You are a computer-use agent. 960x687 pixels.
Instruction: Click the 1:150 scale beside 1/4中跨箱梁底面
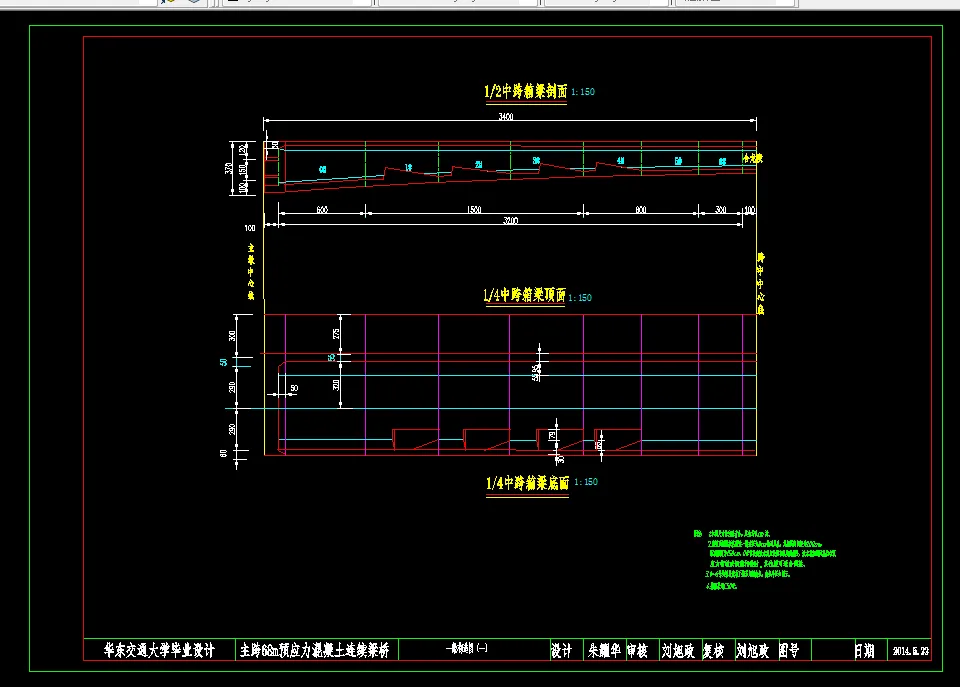pyautogui.click(x=586, y=482)
